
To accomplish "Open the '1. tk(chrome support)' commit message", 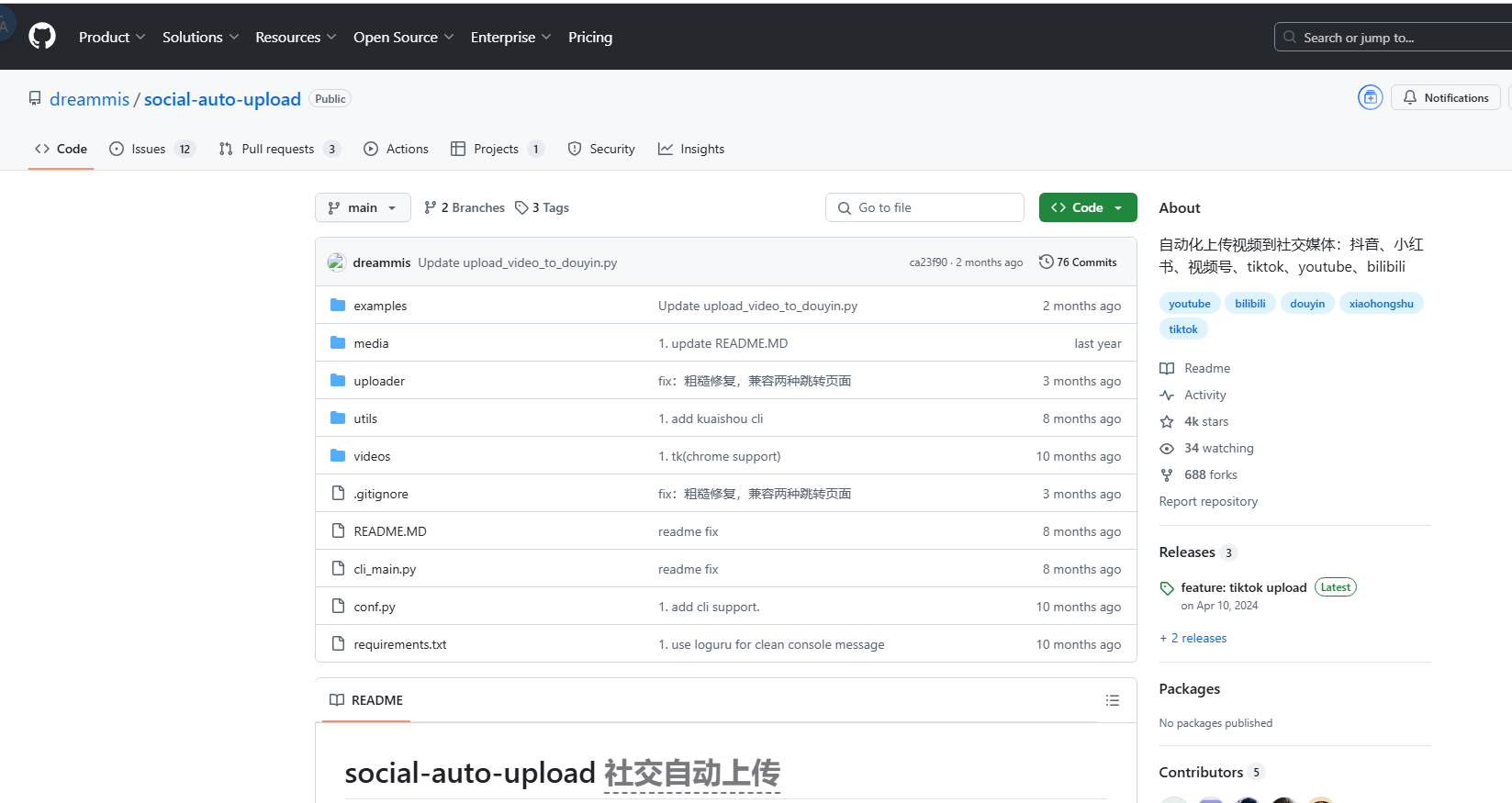I will [x=720, y=456].
